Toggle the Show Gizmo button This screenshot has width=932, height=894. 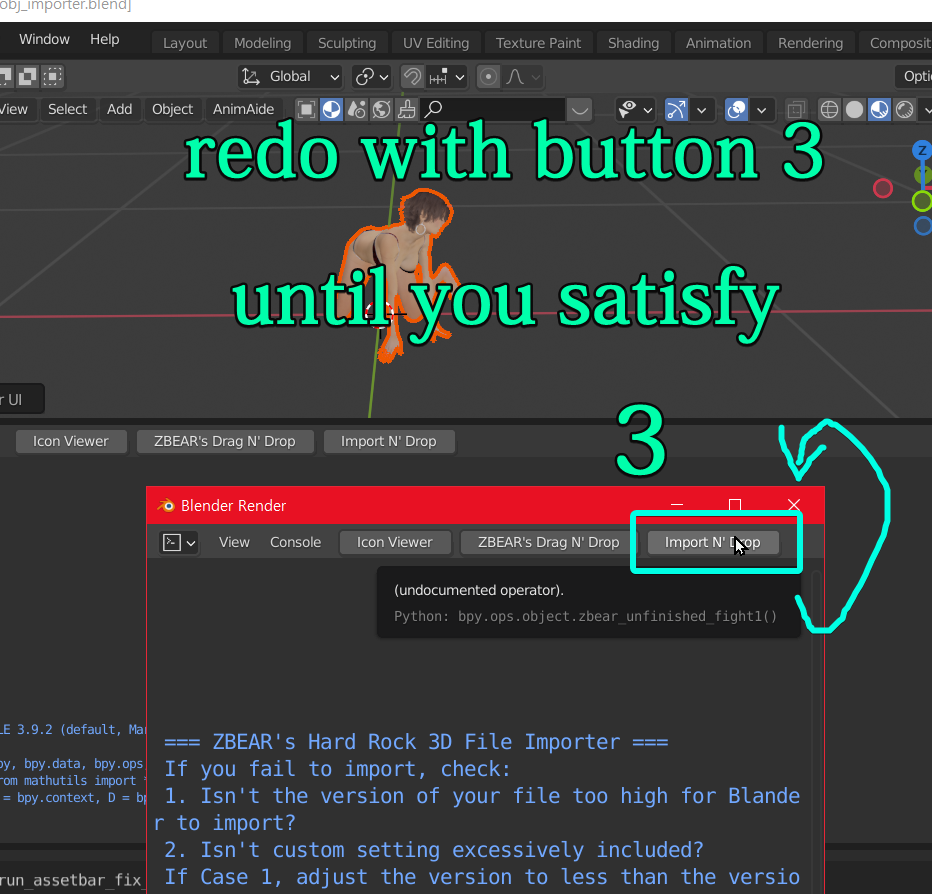pyautogui.click(x=676, y=109)
